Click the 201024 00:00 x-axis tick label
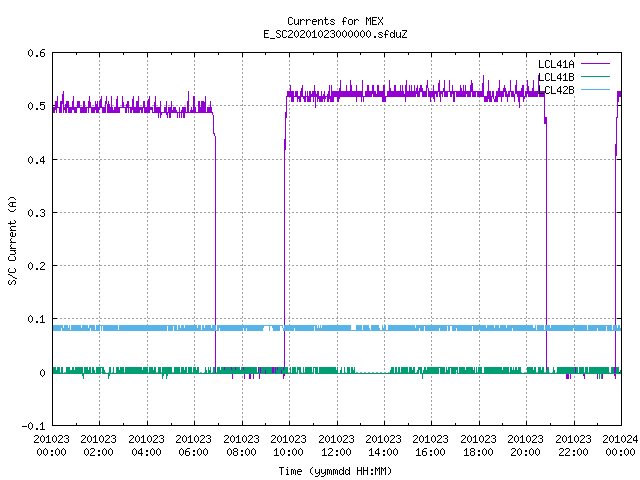Screen dimensions: 640x480 620,445
